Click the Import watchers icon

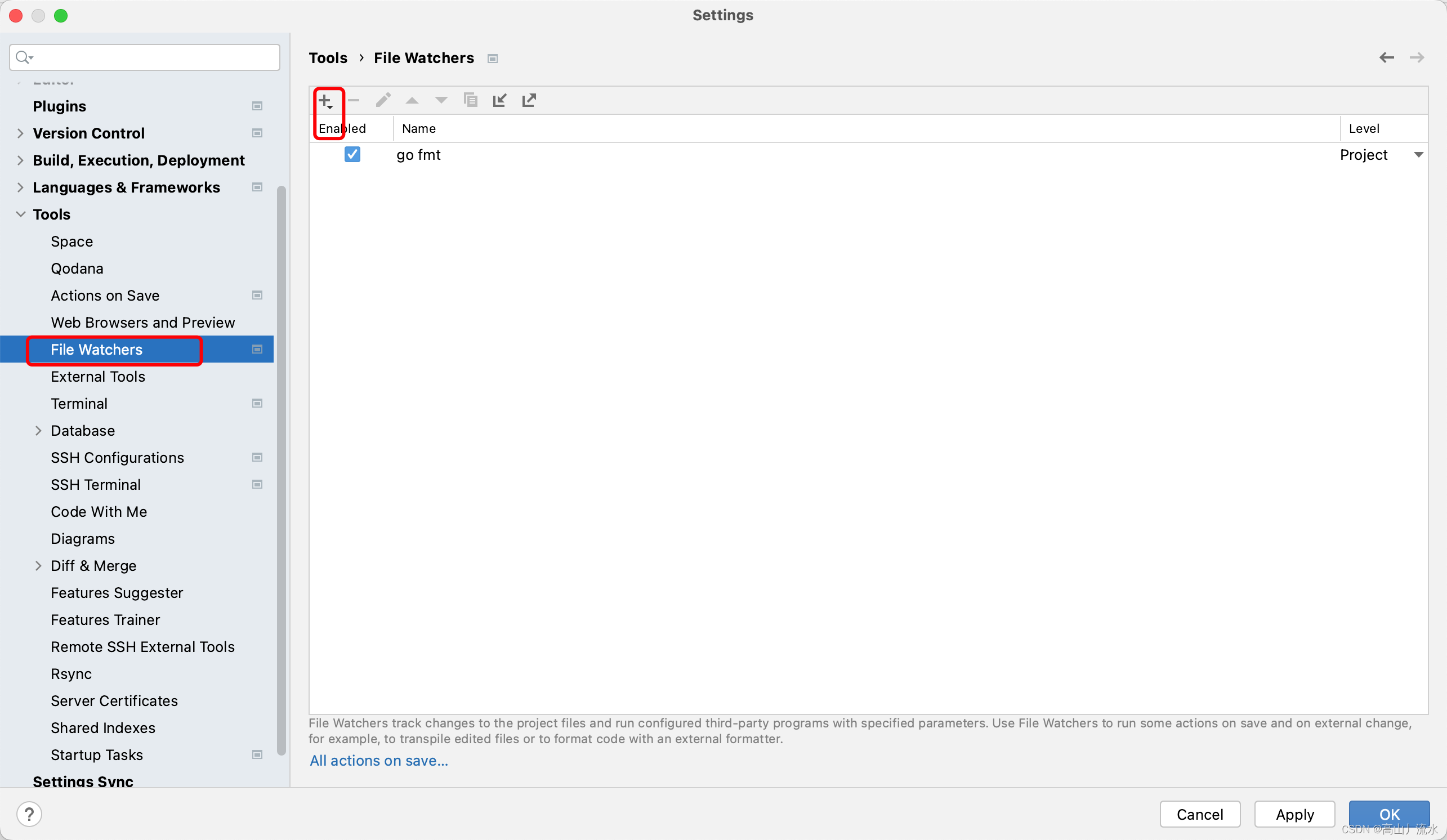click(499, 100)
